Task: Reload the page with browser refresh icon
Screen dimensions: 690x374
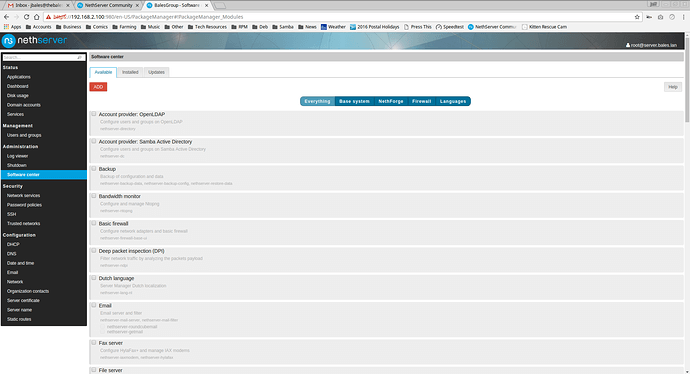Action: click(x=26, y=17)
